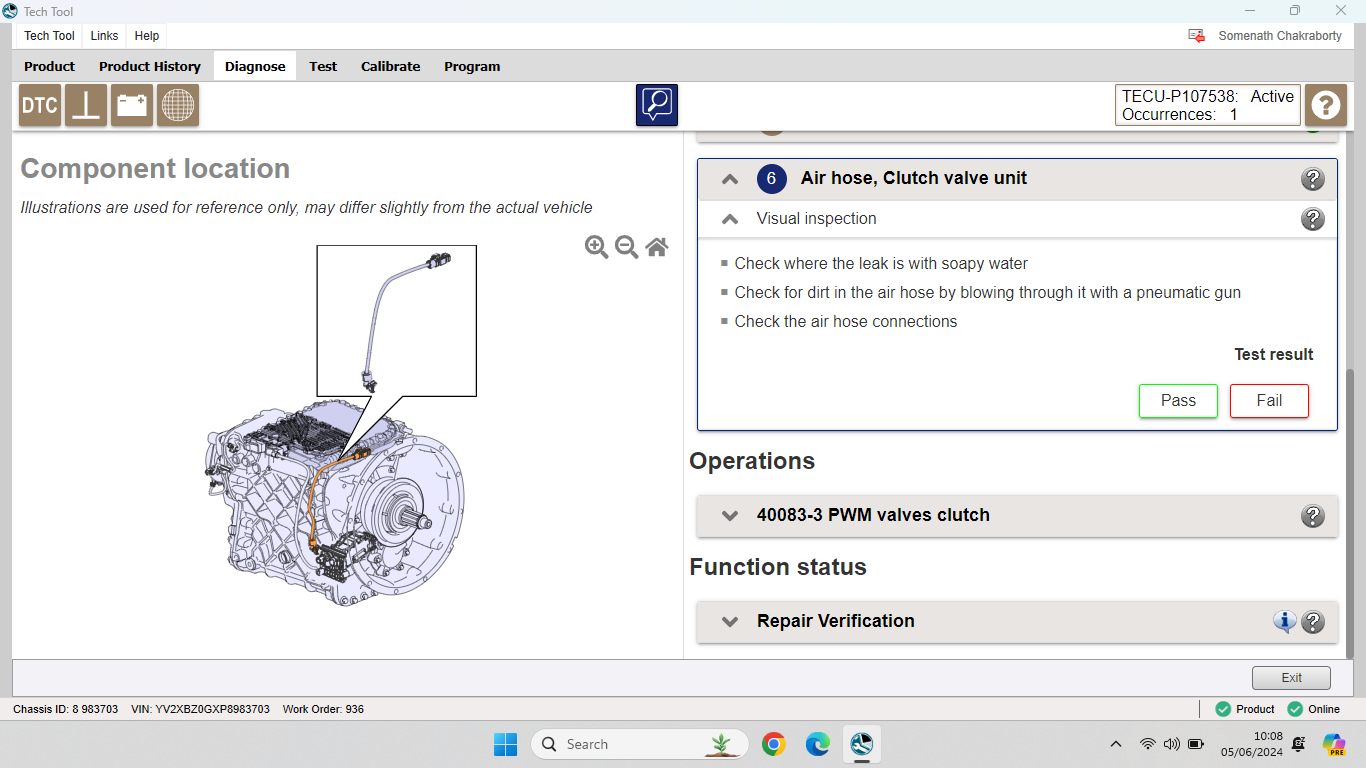This screenshot has height=768, width=1366.
Task: Click the taskbar Search box
Action: coord(641,744)
